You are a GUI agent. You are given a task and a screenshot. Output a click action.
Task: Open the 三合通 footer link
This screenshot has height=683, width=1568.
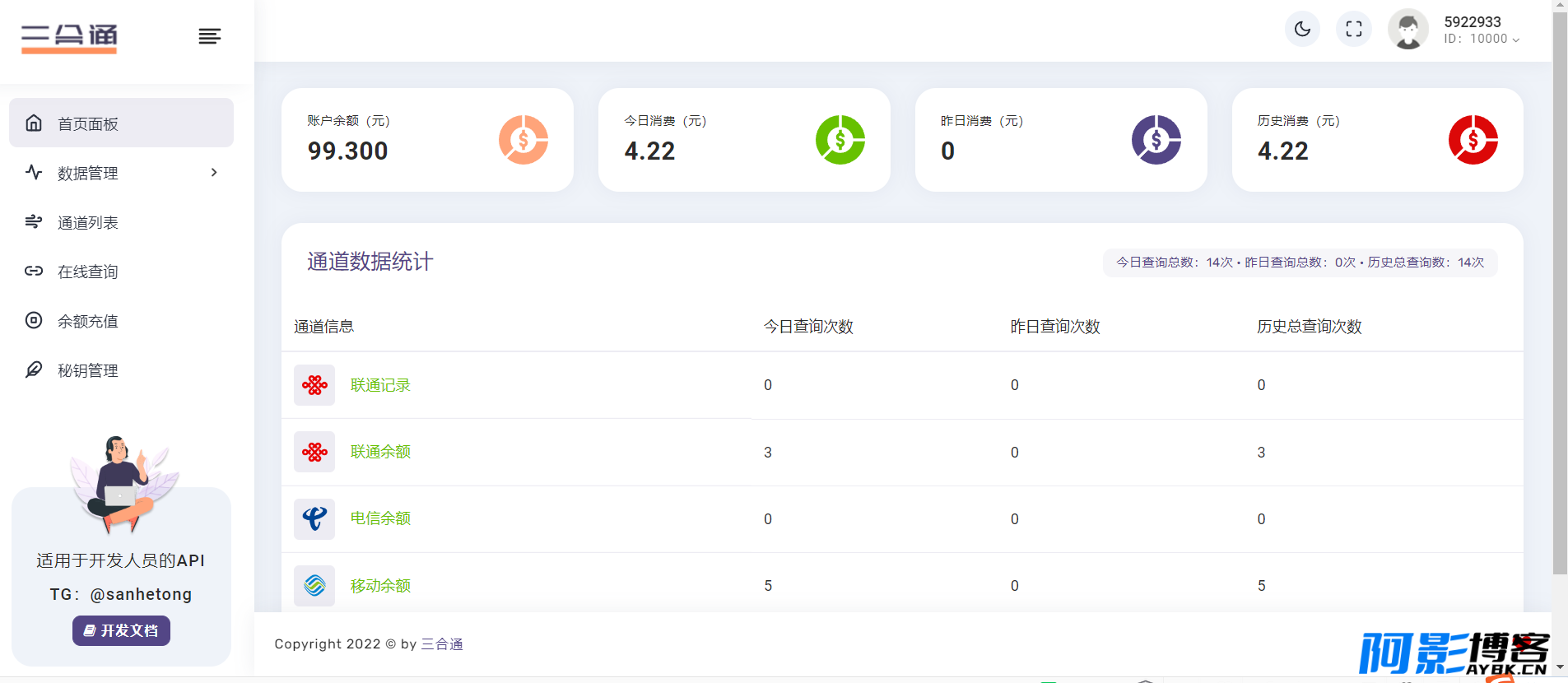[x=442, y=644]
